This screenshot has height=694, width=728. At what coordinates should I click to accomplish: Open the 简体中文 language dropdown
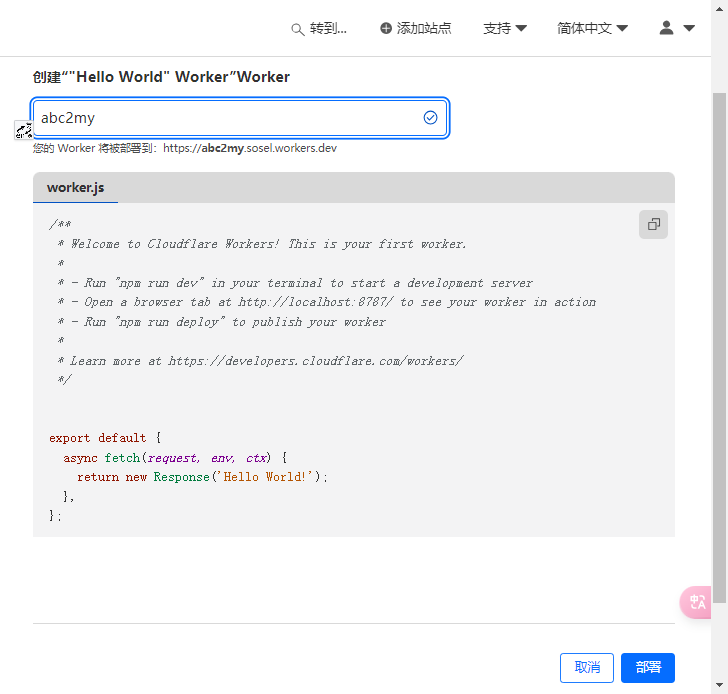pyautogui.click(x=592, y=29)
